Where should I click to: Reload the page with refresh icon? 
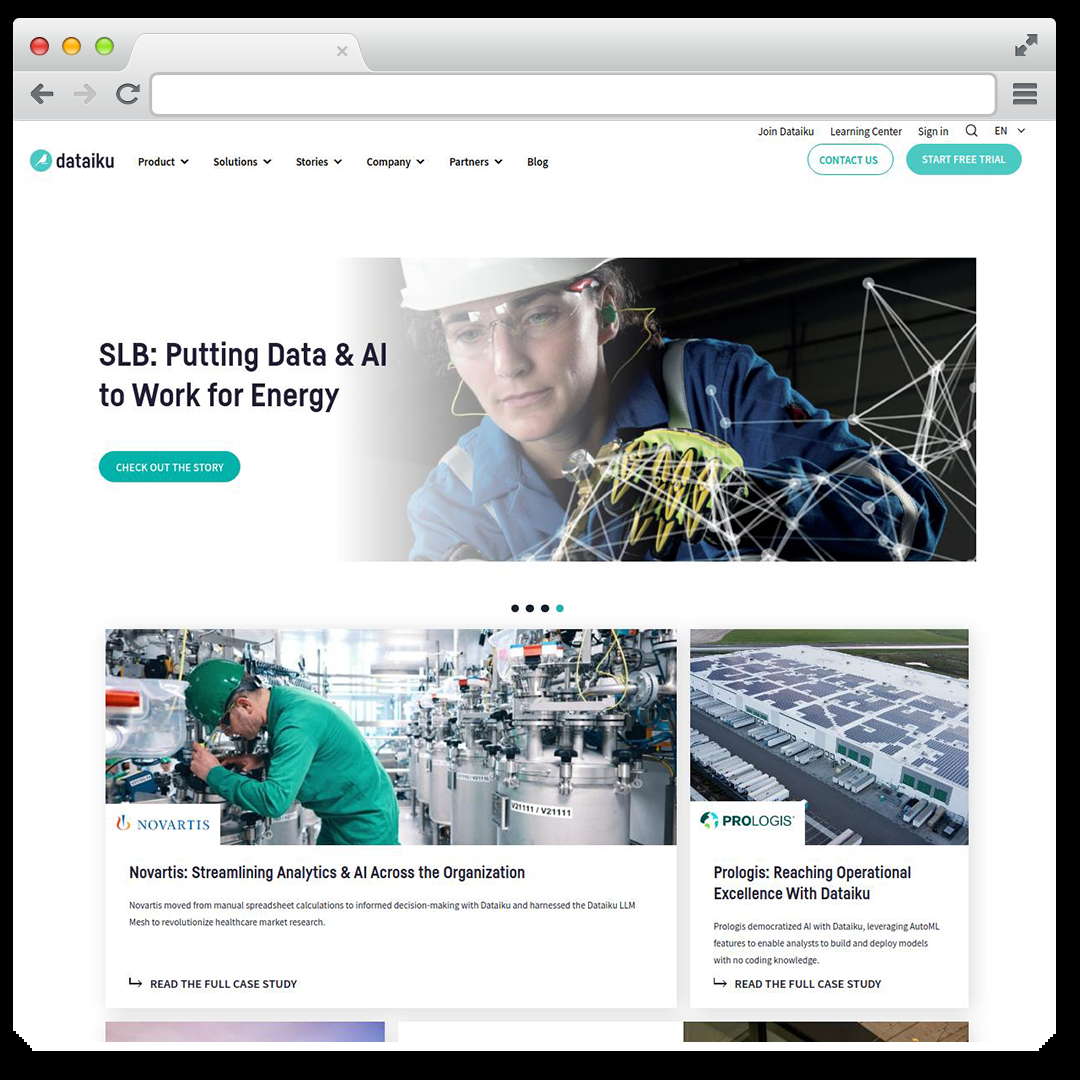pyautogui.click(x=128, y=94)
